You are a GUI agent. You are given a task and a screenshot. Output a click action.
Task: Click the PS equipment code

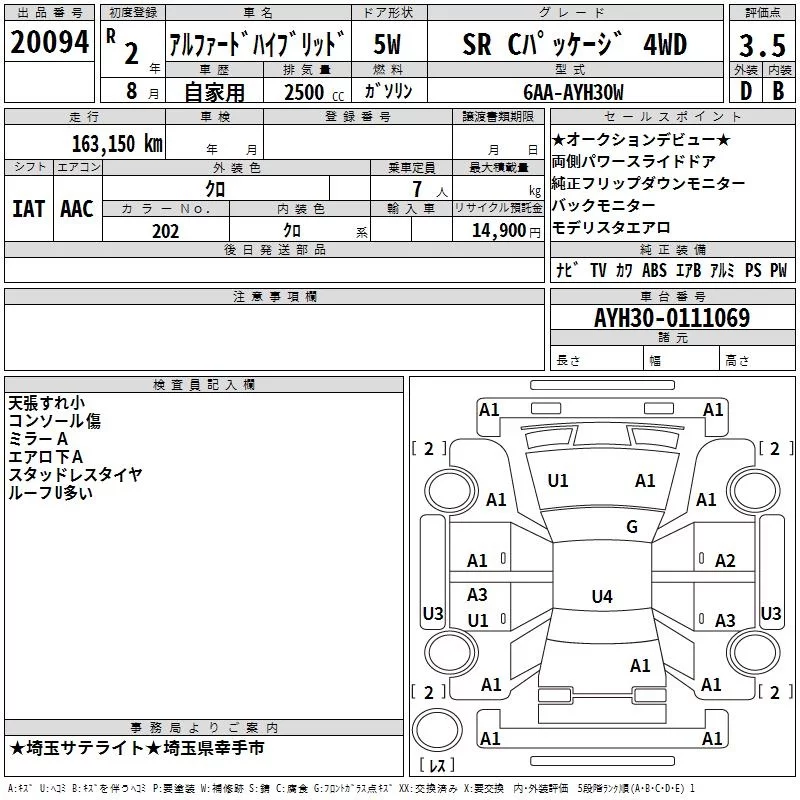point(753,270)
